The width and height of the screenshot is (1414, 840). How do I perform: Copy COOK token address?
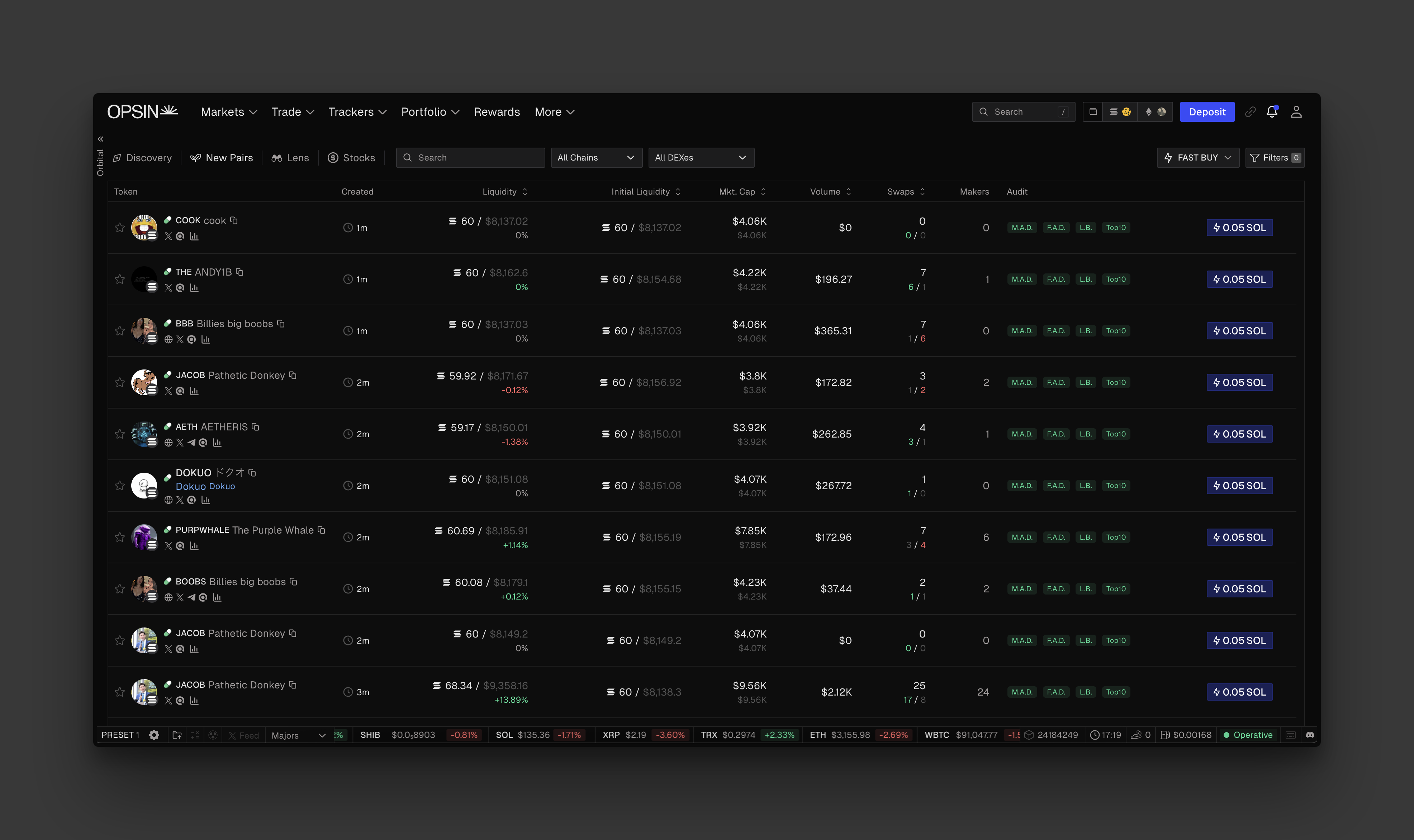point(234,220)
